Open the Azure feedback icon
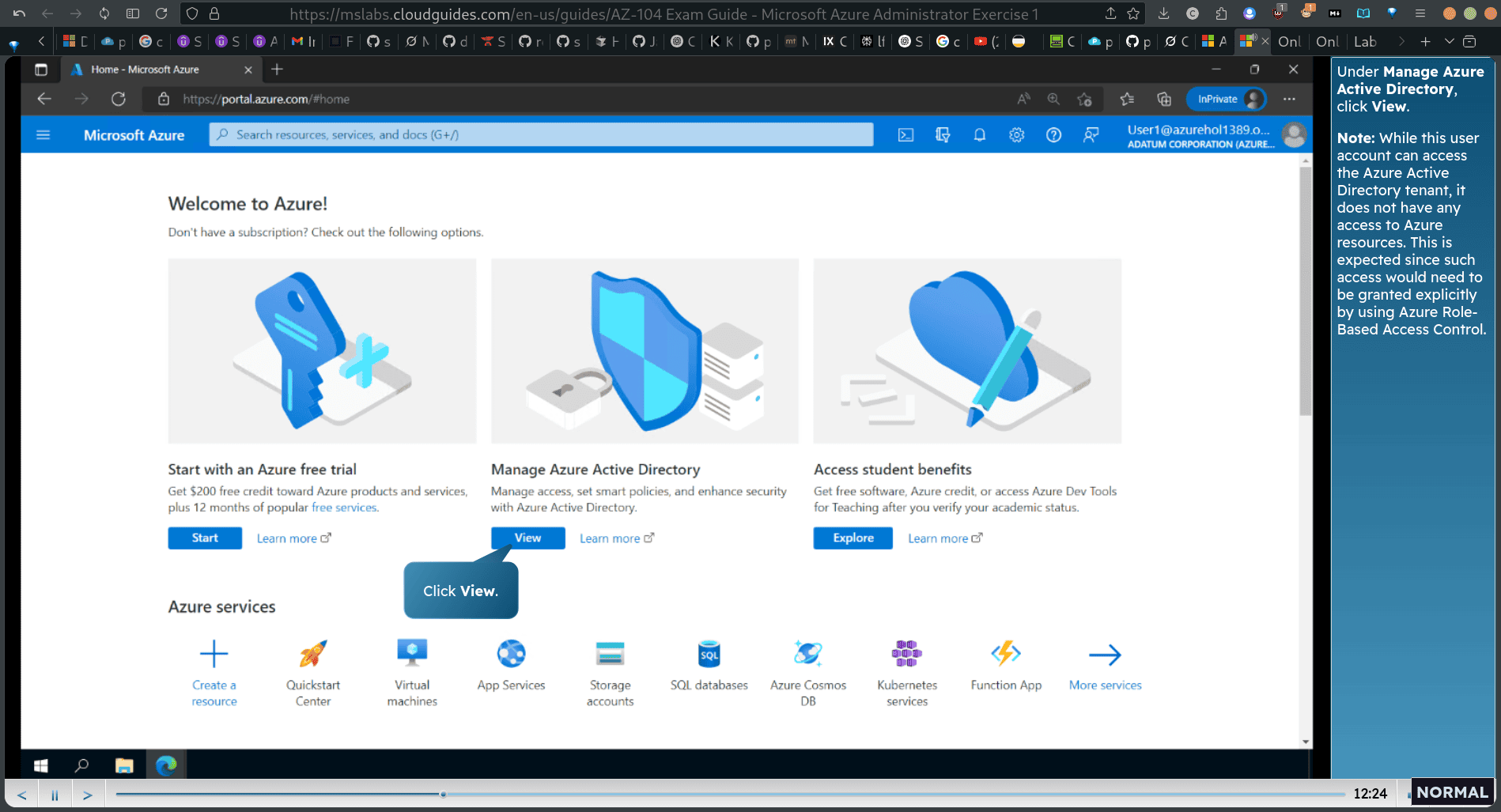The height and width of the screenshot is (812, 1501). [x=1091, y=135]
